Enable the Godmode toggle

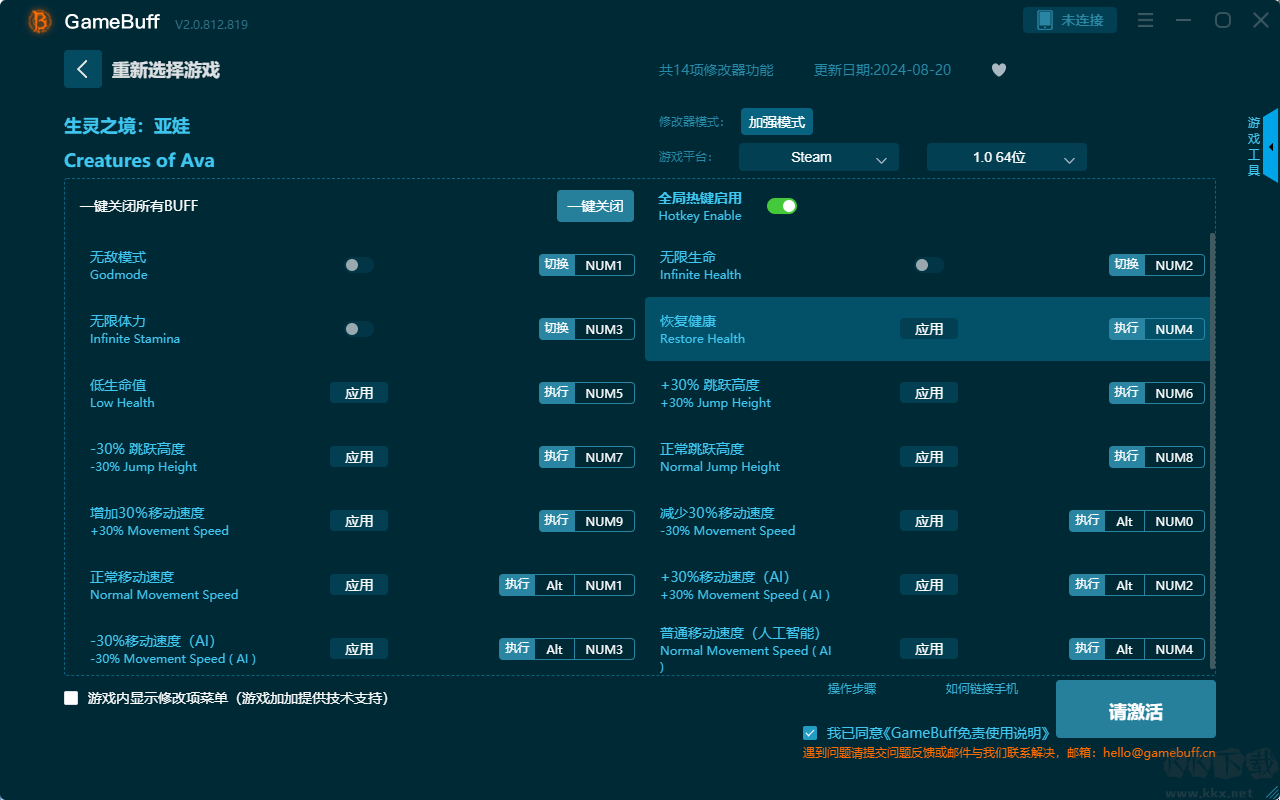pos(359,265)
